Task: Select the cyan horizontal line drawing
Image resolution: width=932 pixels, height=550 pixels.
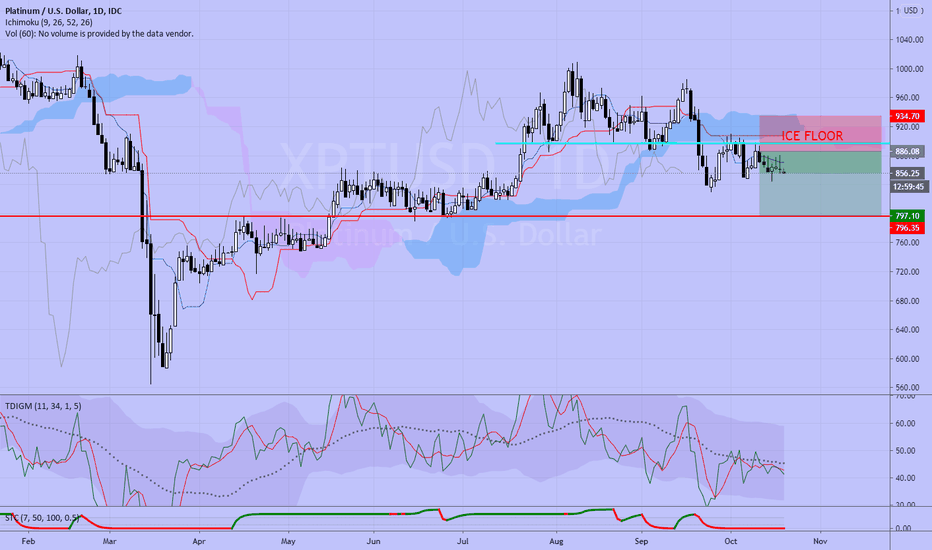Action: (x=692, y=143)
